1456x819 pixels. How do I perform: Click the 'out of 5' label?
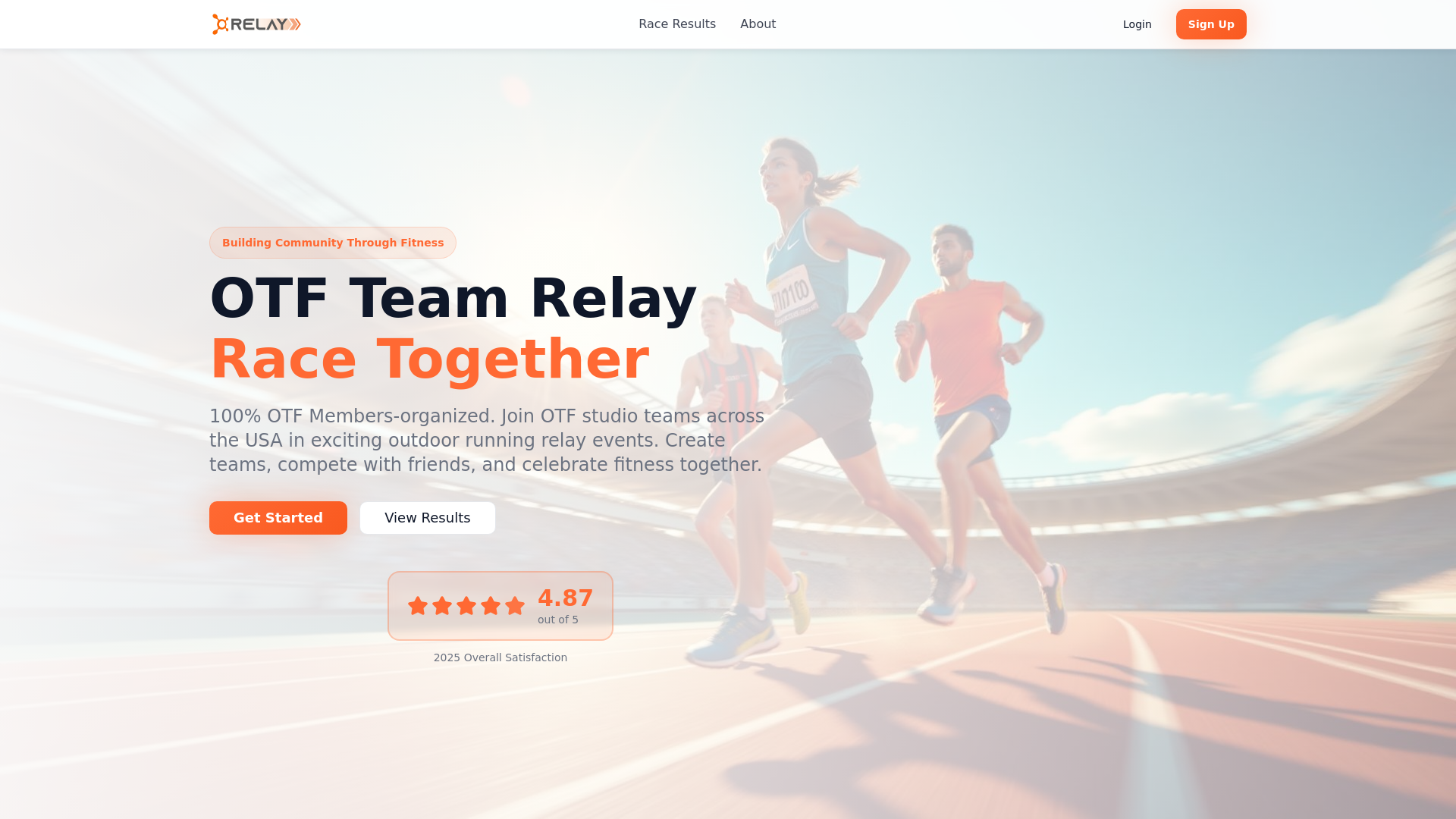click(x=558, y=620)
